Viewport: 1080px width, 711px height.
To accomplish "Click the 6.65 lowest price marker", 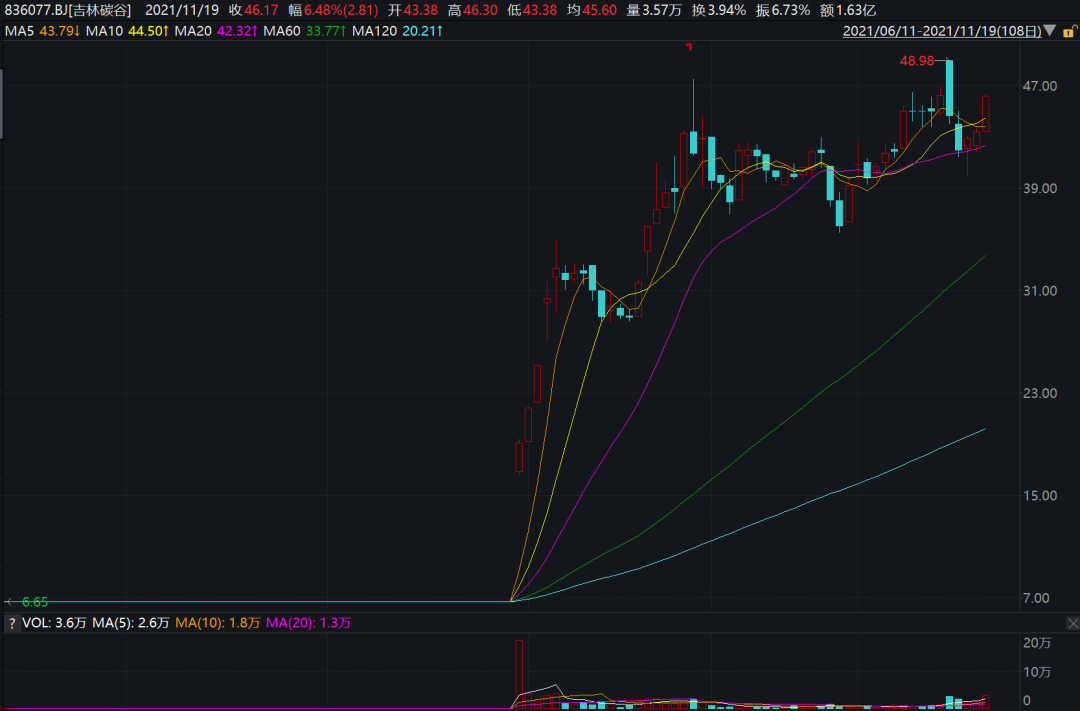I will [x=35, y=602].
